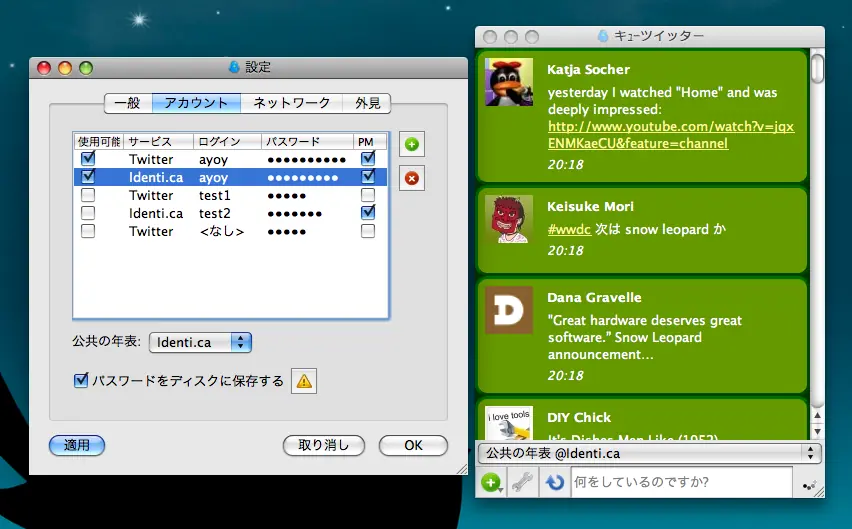852x529 pixels.
Task: Click the scrollbar down arrow in timeline
Action: pos(817,432)
